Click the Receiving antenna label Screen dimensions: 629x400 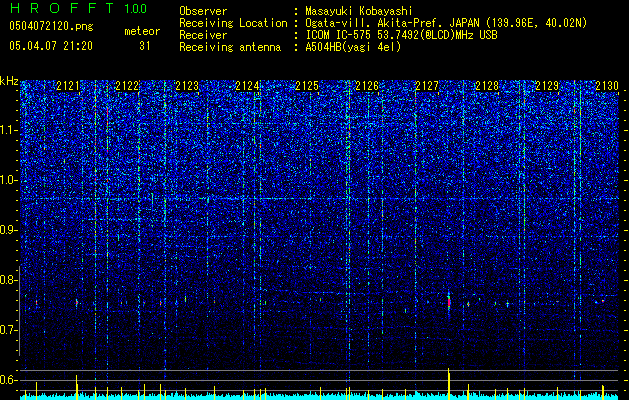click(x=230, y=47)
